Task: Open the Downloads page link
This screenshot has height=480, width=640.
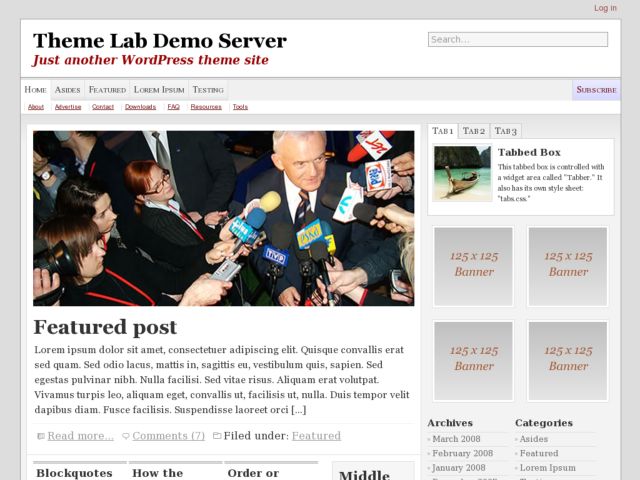Action: 140,107
